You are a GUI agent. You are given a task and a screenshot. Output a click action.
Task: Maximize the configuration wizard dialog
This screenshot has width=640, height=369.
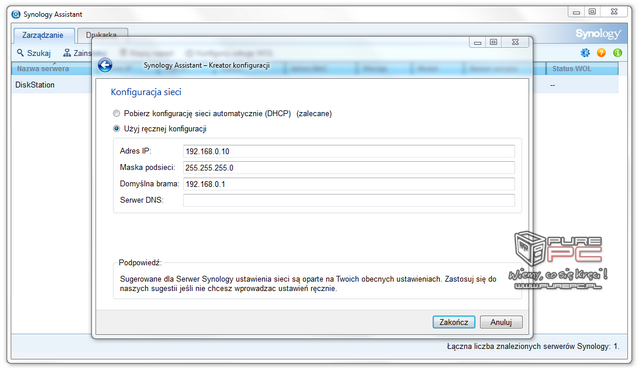[494, 42]
